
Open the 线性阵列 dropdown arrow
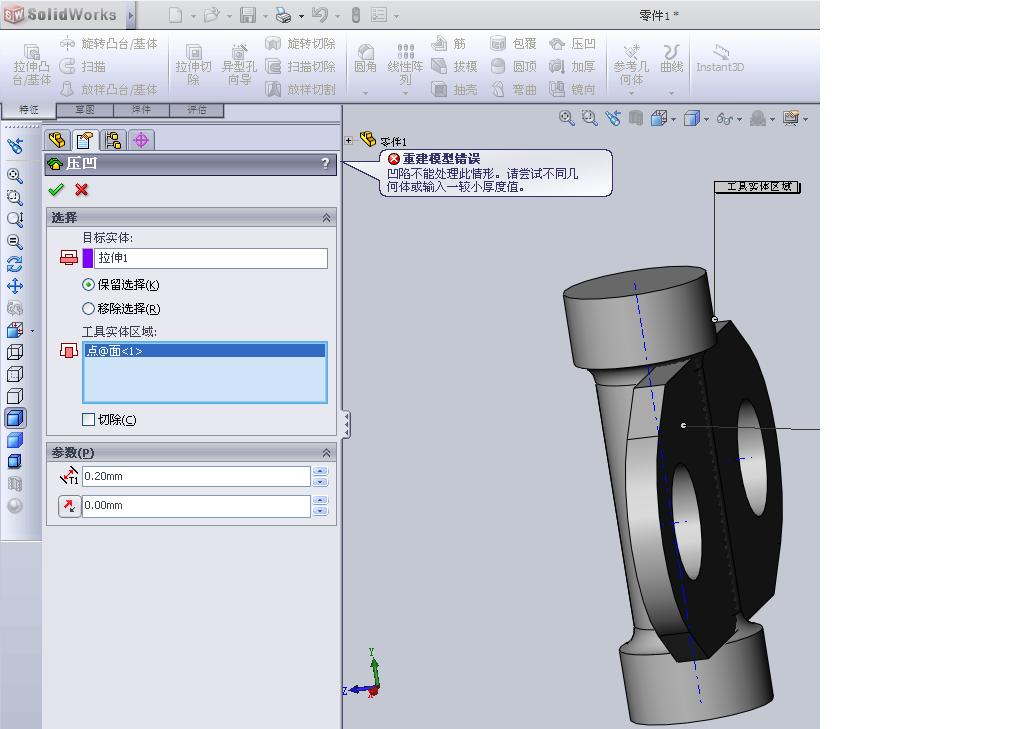[405, 93]
